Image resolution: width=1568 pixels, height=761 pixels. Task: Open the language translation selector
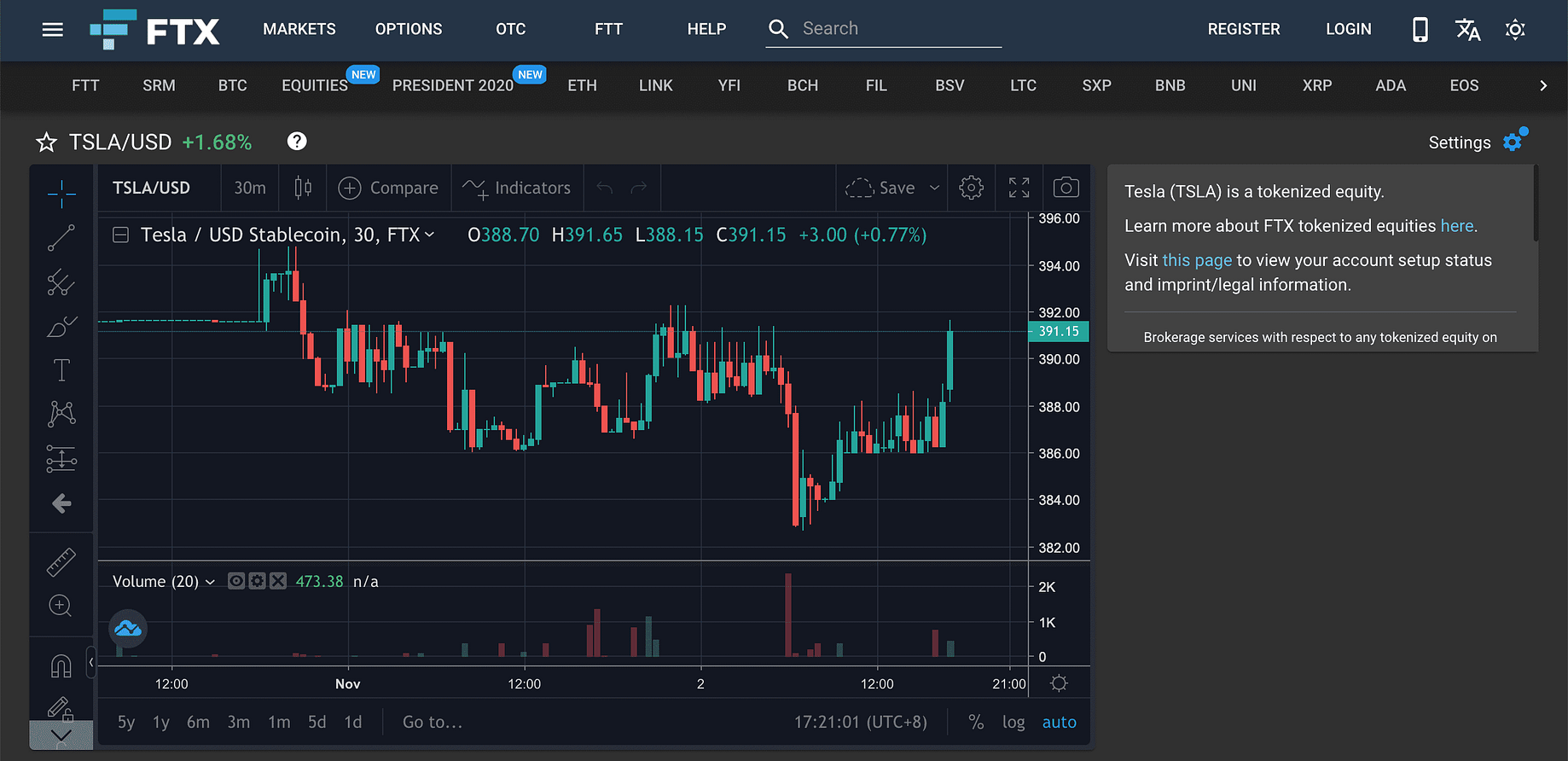point(1468,30)
